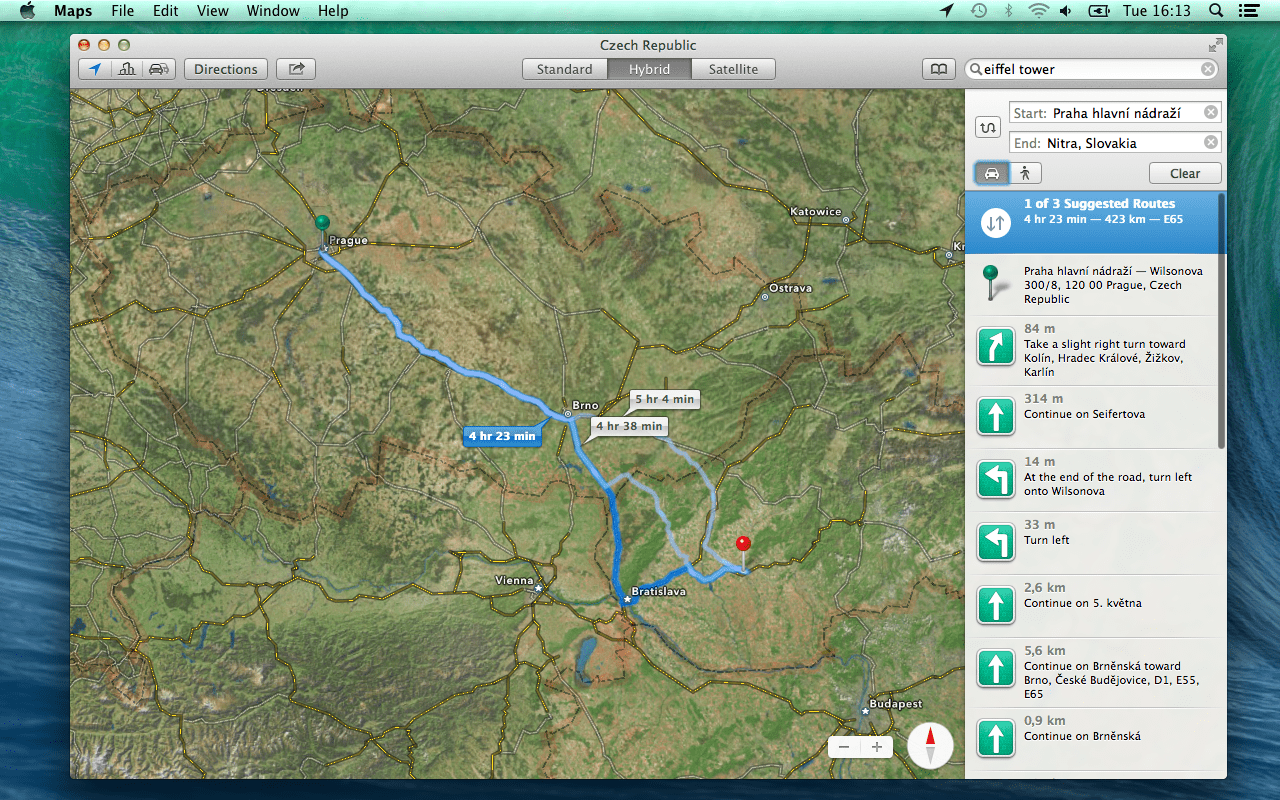The image size is (1280, 800).
Task: Clear the End field Nitra, Slovakia
Action: pos(1211,143)
